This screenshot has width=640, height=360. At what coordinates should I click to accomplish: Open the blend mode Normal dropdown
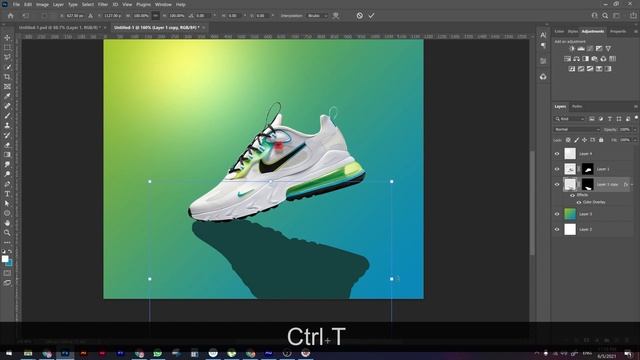[577, 129]
